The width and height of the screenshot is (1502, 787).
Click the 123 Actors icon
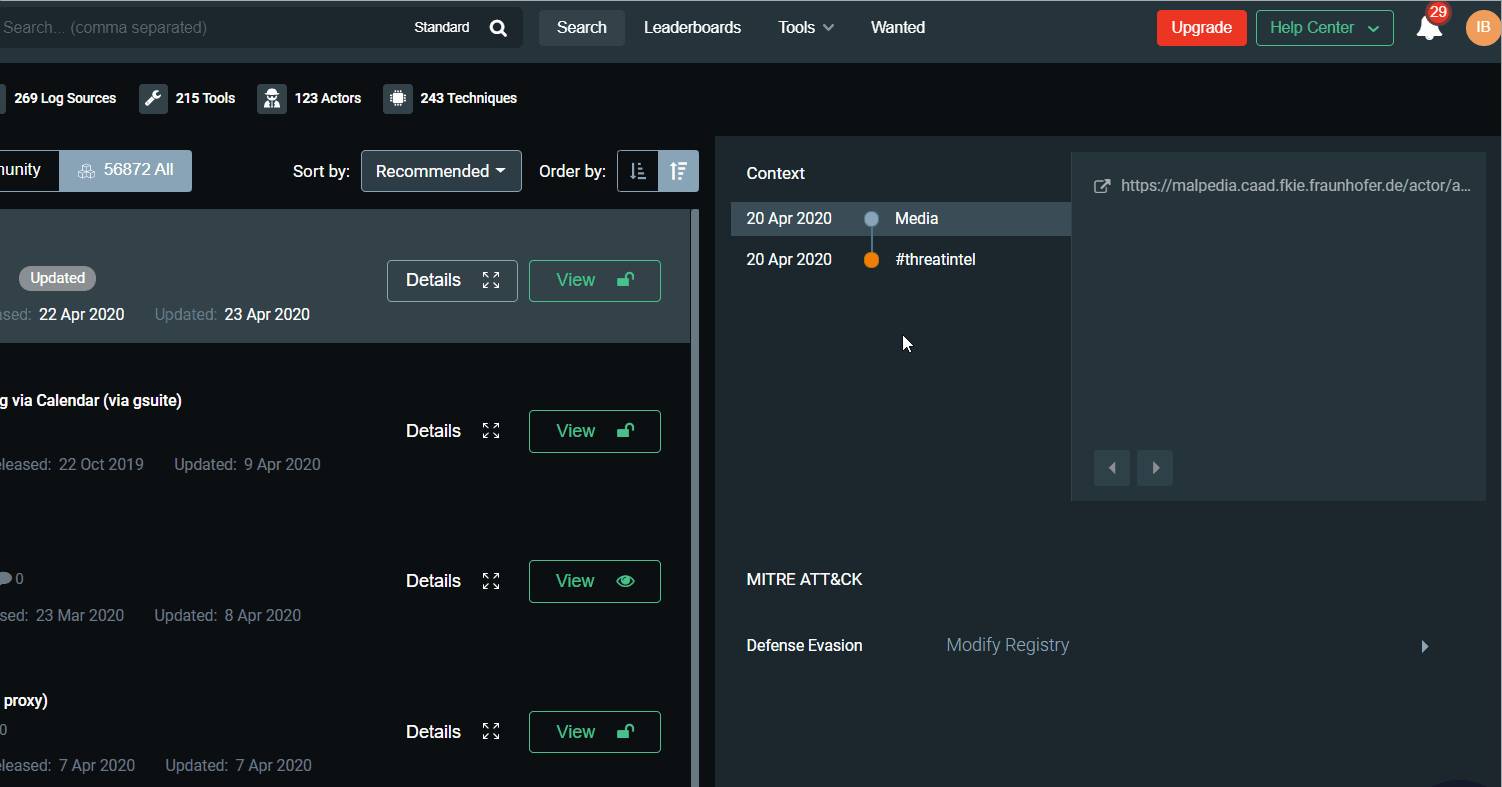271,98
